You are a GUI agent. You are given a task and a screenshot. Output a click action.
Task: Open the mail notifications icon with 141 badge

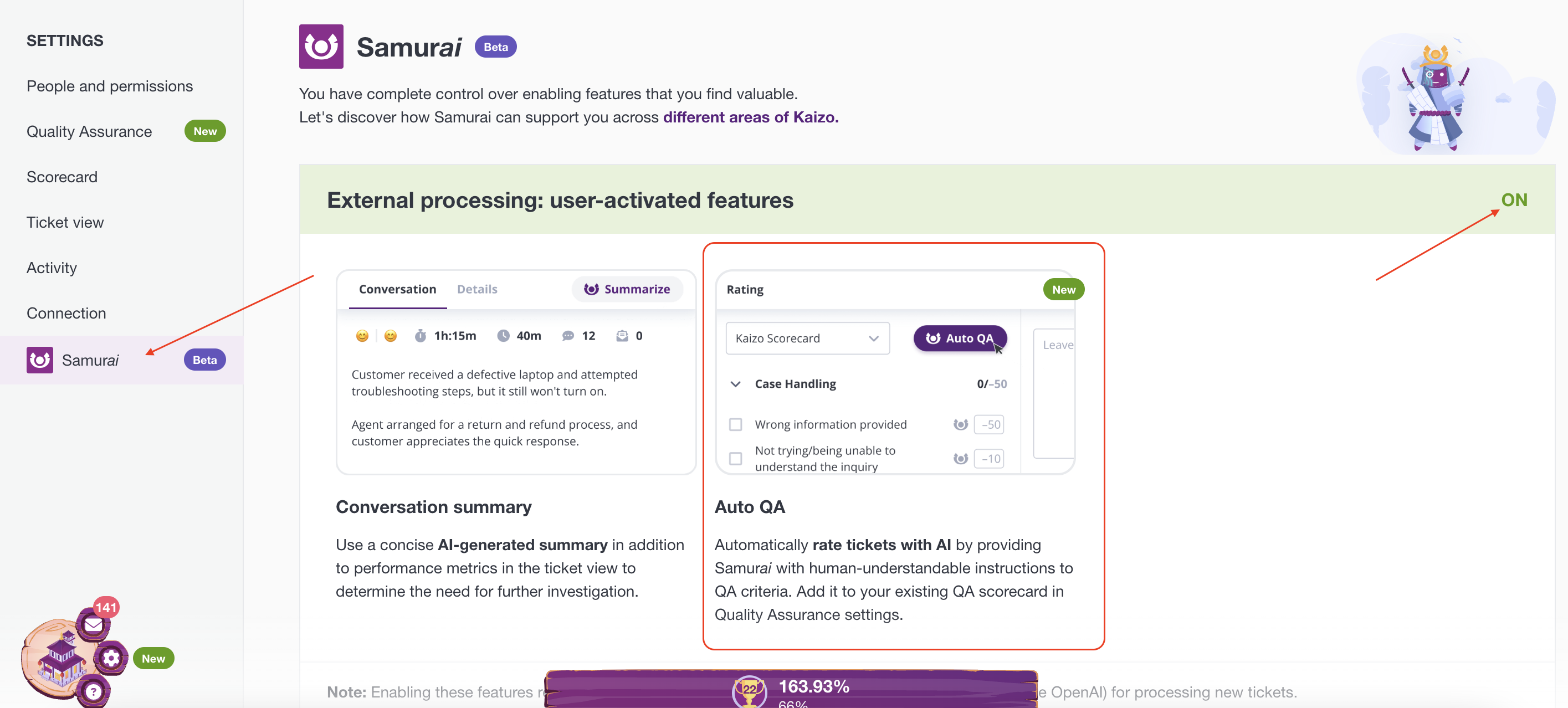pos(93,624)
